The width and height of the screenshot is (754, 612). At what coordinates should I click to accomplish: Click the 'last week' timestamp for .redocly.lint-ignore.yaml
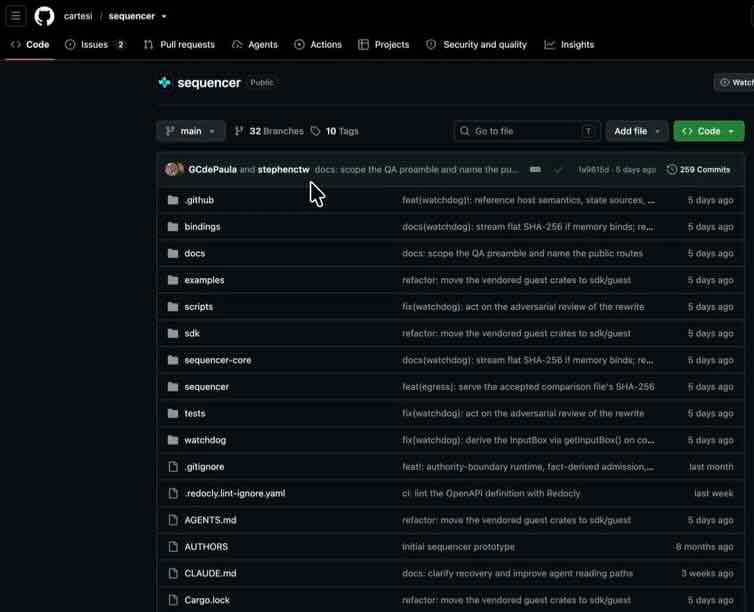714,493
